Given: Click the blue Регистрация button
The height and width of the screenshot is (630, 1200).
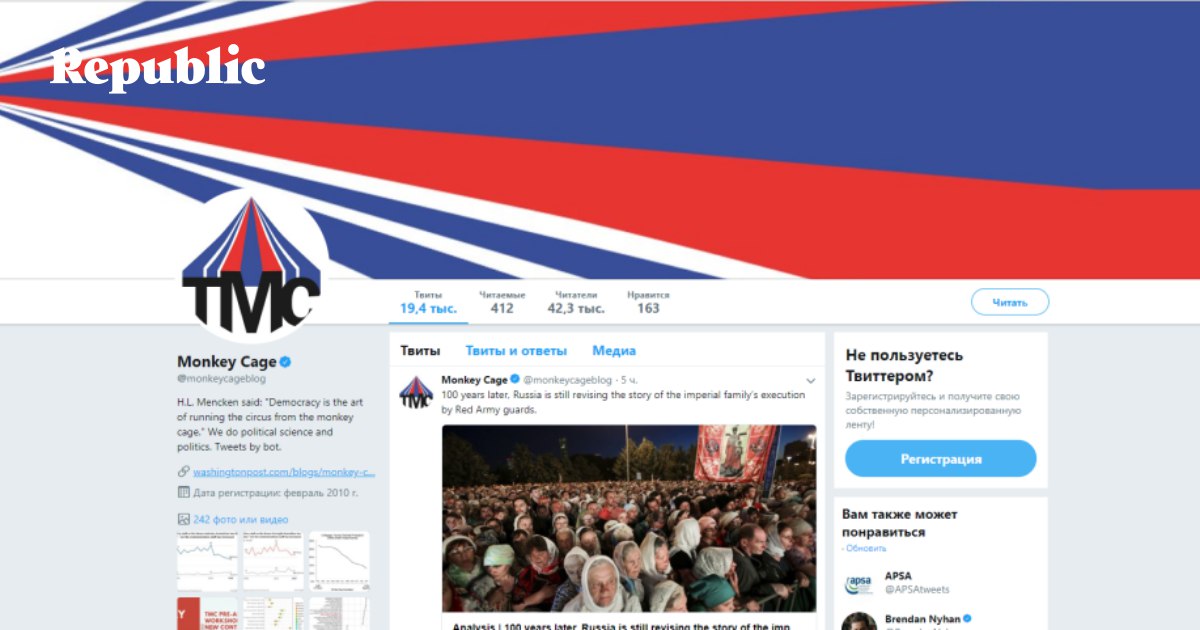Looking at the screenshot, I should click(941, 459).
